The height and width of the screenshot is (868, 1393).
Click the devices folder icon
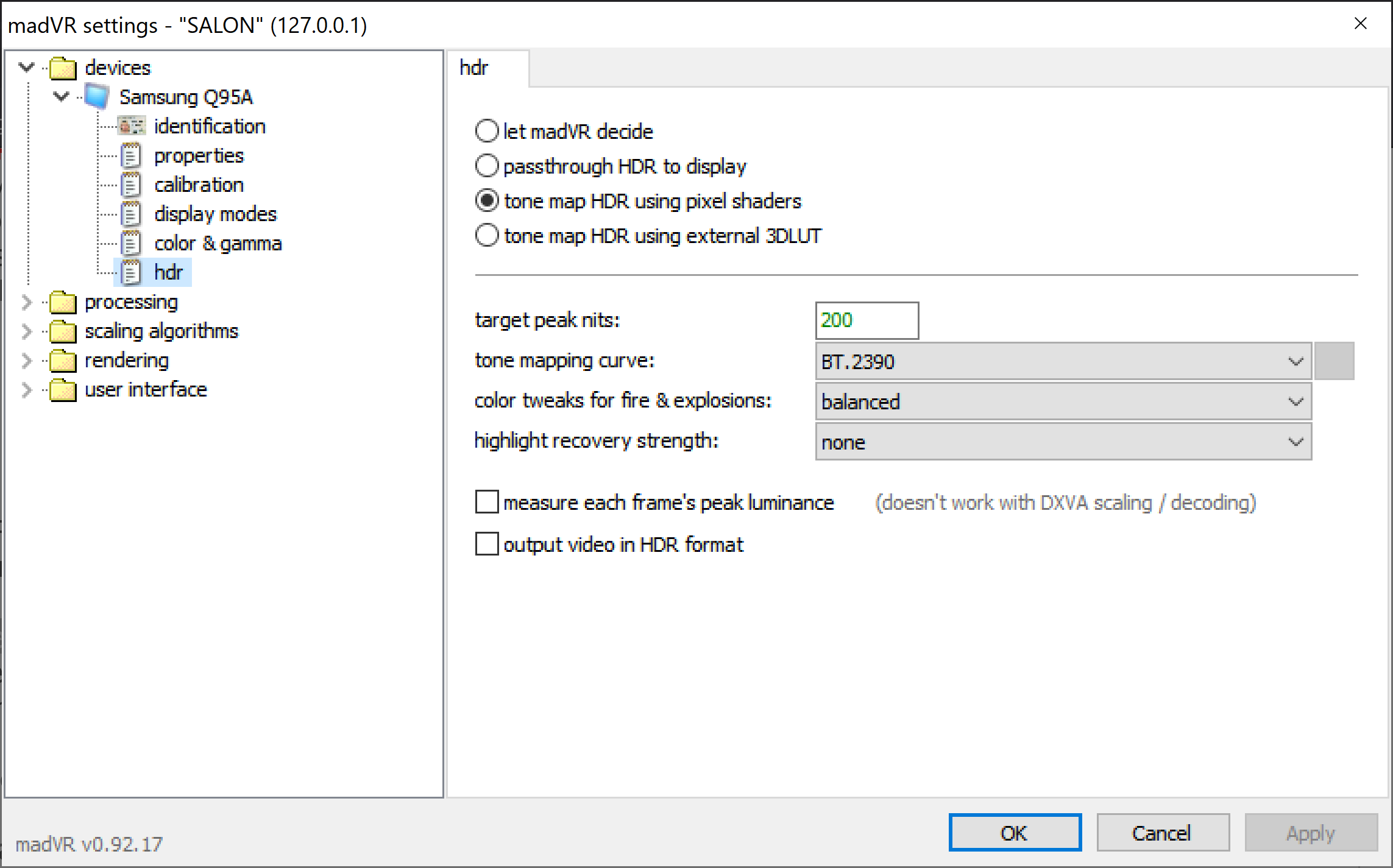click(63, 68)
